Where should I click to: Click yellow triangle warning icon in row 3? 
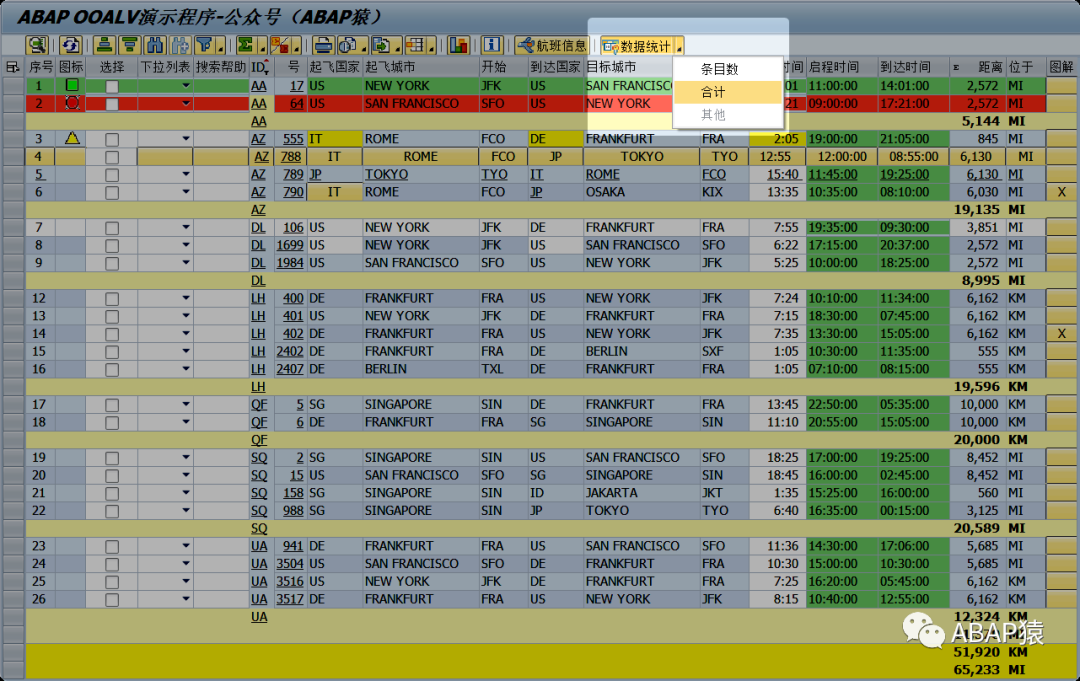pos(72,138)
